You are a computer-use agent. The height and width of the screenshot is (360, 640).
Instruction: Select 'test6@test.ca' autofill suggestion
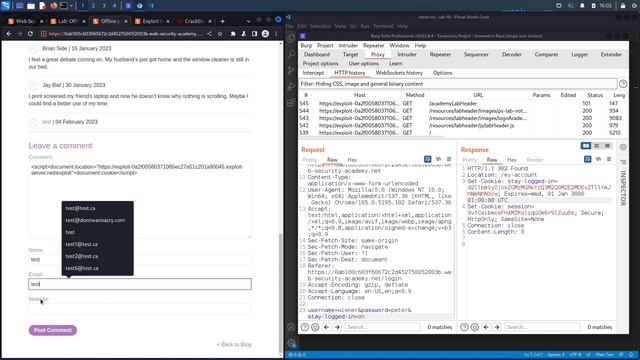tap(82, 268)
